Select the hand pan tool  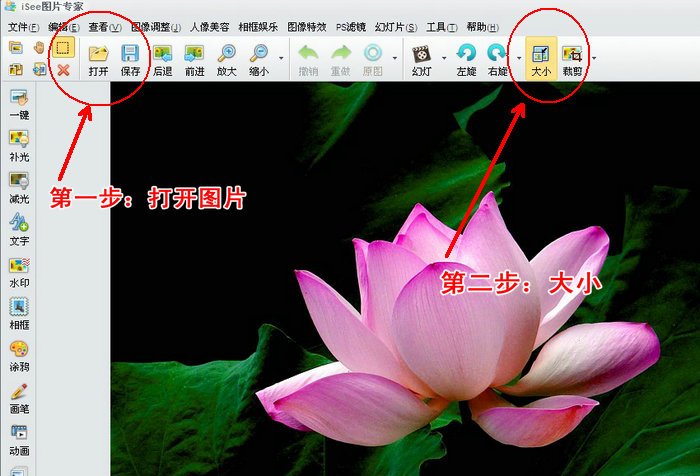39,48
